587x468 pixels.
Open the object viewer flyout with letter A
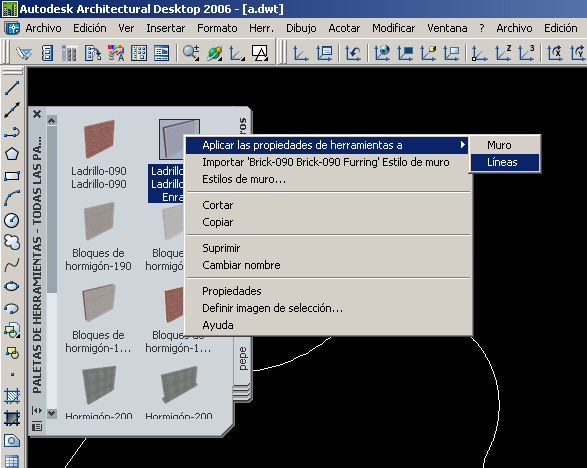260,53
